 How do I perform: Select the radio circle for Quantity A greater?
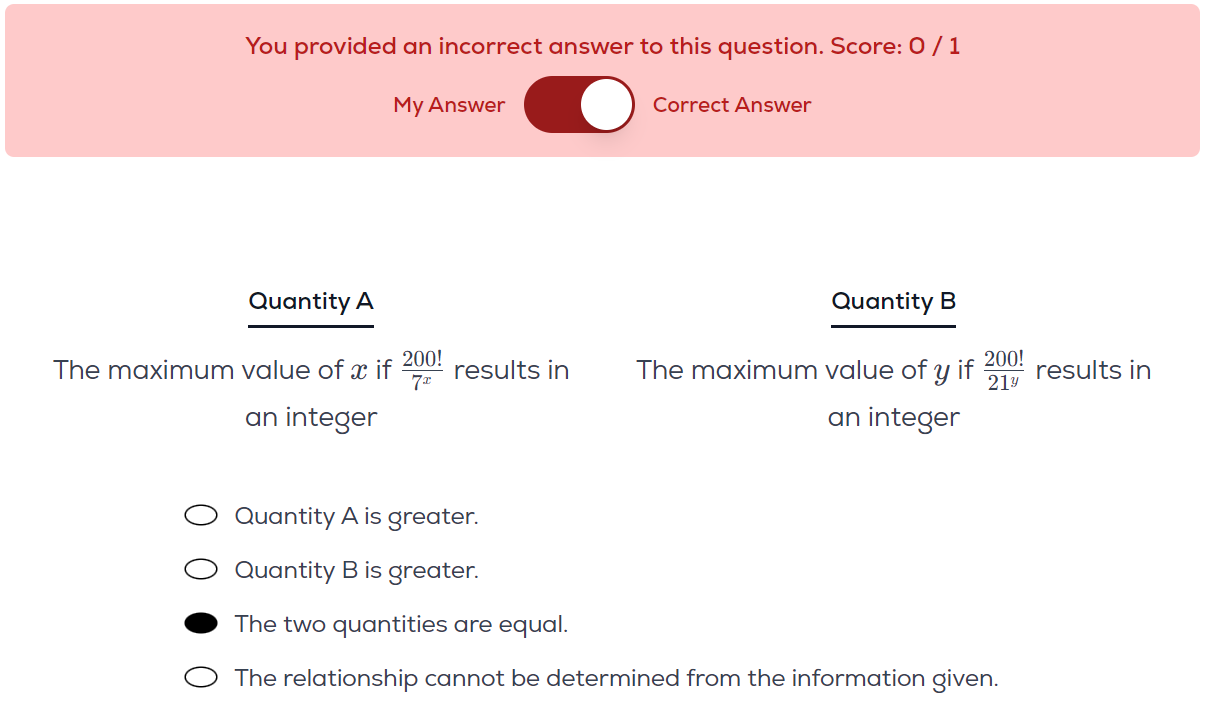pyautogui.click(x=201, y=516)
